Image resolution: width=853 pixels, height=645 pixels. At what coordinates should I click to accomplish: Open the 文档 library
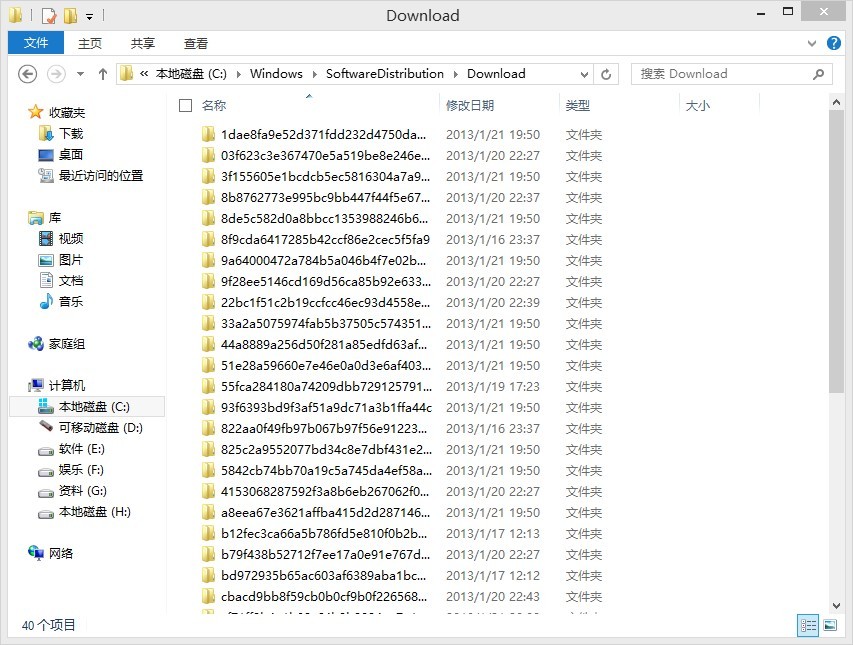pyautogui.click(x=71, y=281)
